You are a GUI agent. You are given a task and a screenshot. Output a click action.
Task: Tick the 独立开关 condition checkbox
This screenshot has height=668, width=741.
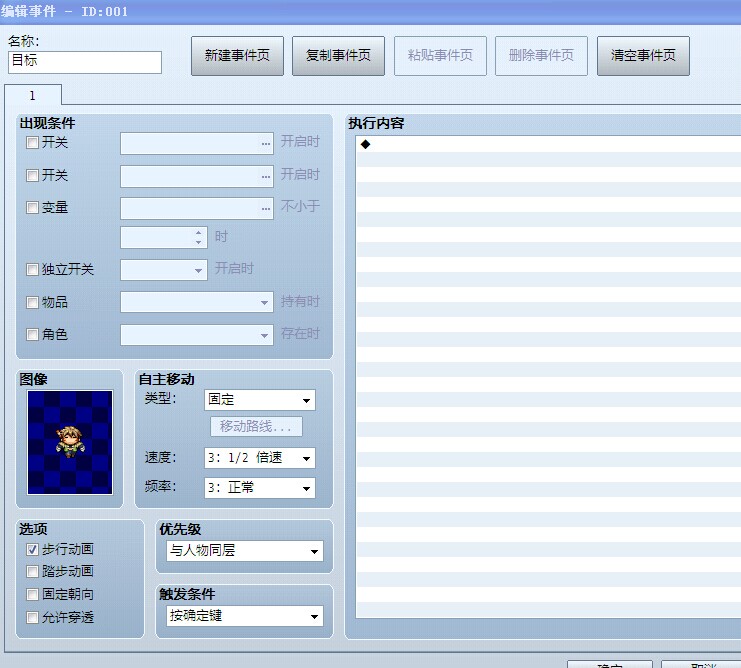pos(32,269)
